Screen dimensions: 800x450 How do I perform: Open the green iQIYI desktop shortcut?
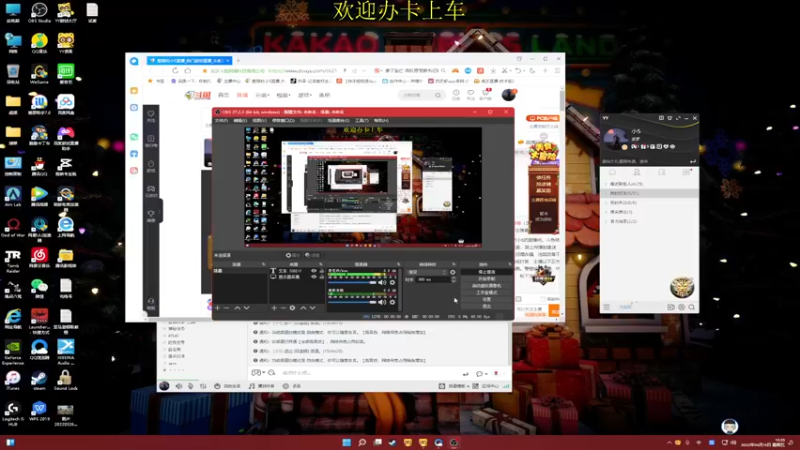click(65, 74)
